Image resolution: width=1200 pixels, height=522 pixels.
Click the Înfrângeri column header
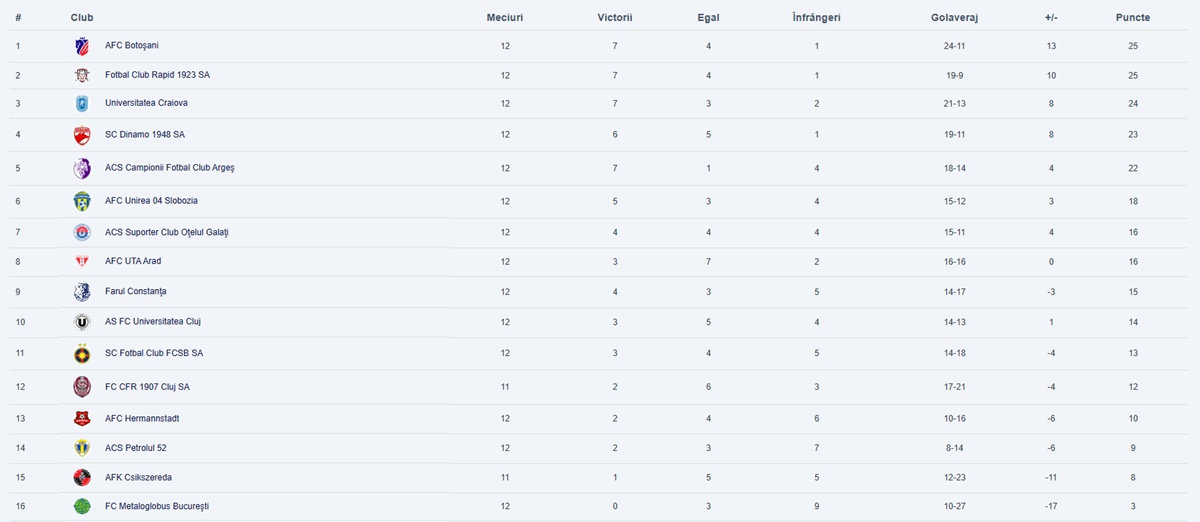816,18
